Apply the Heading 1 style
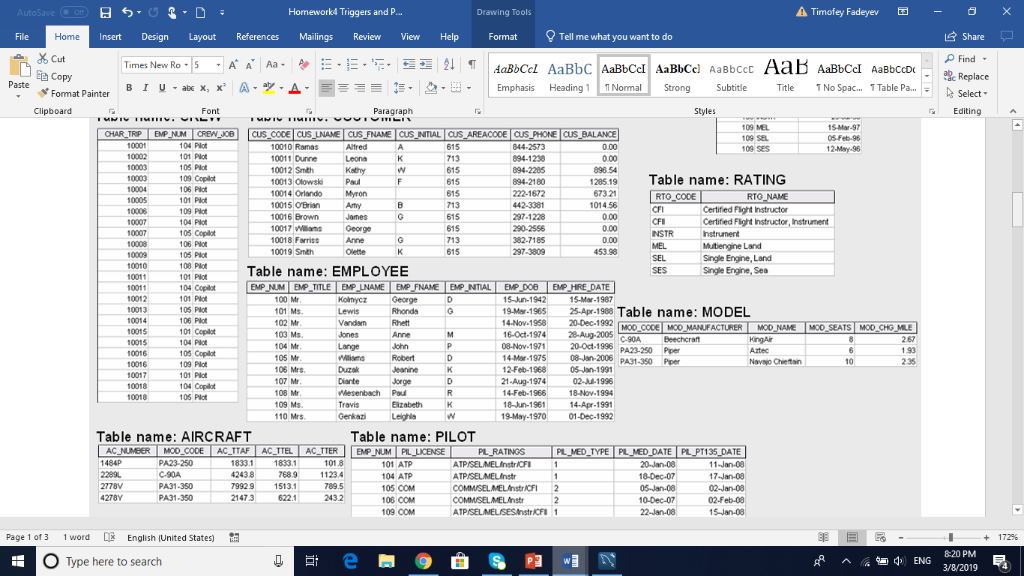The width and height of the screenshot is (1024, 576). click(x=568, y=76)
